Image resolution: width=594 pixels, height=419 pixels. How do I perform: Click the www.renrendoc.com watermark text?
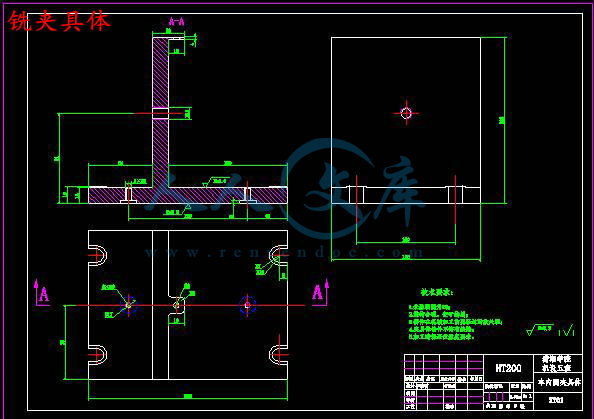284,252
